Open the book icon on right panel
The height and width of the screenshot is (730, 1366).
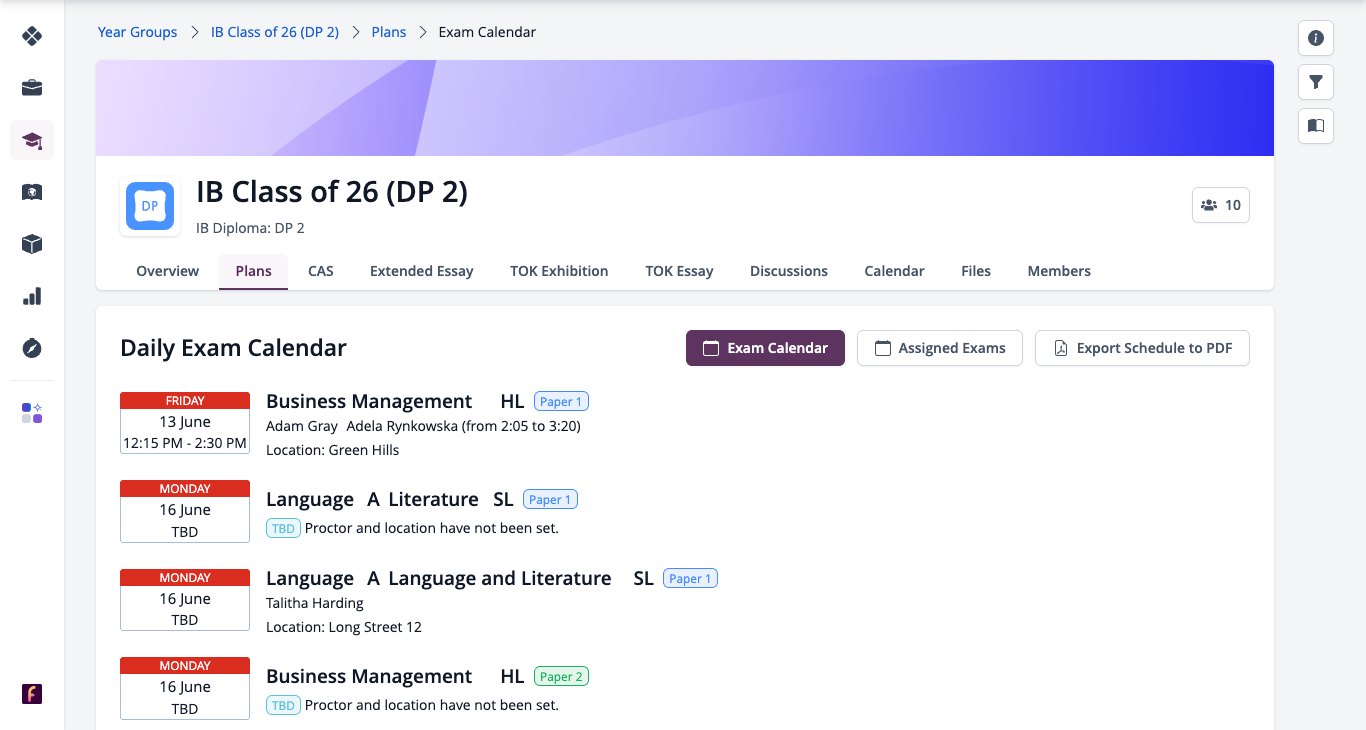(x=1316, y=126)
